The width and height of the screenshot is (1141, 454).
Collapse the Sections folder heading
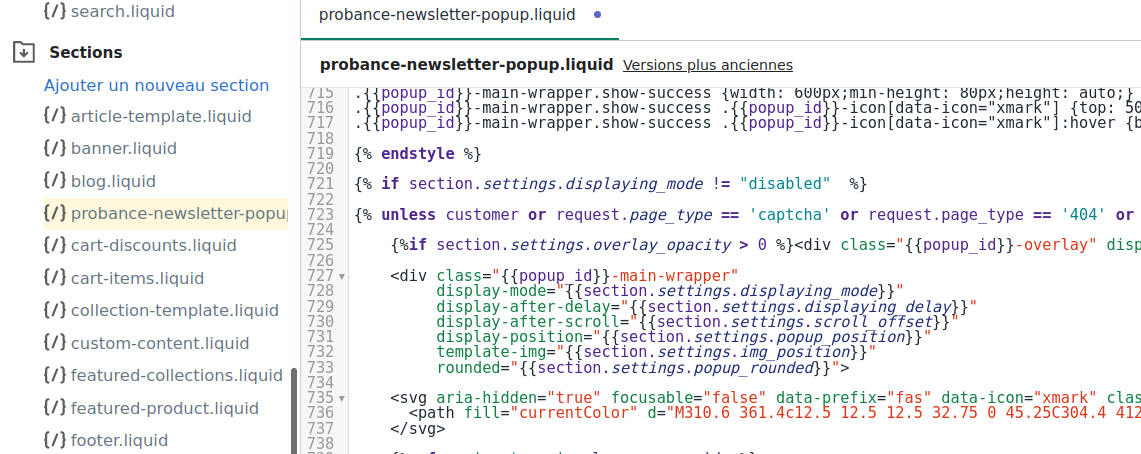point(86,52)
